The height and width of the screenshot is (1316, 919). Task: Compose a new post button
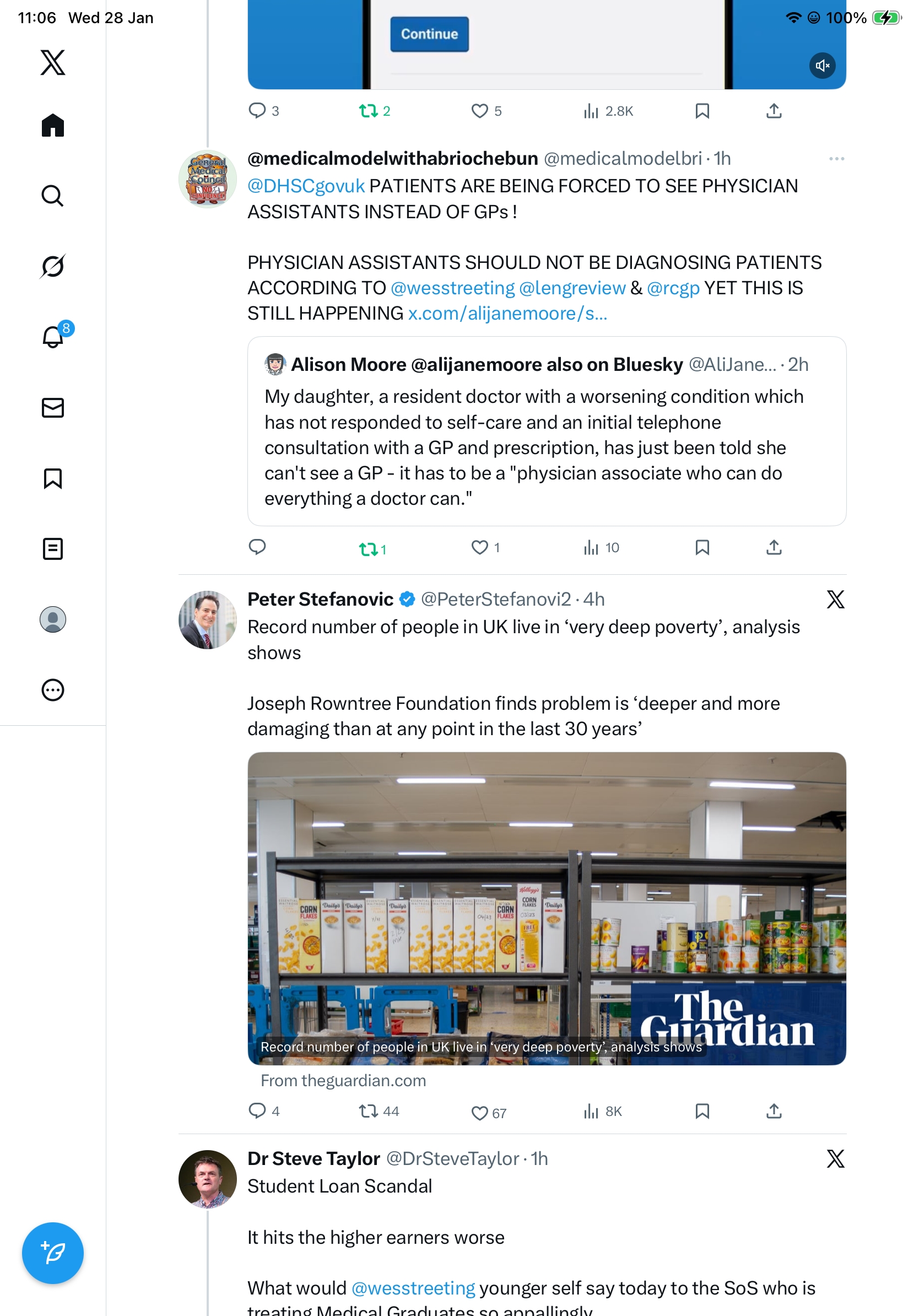(53, 1253)
